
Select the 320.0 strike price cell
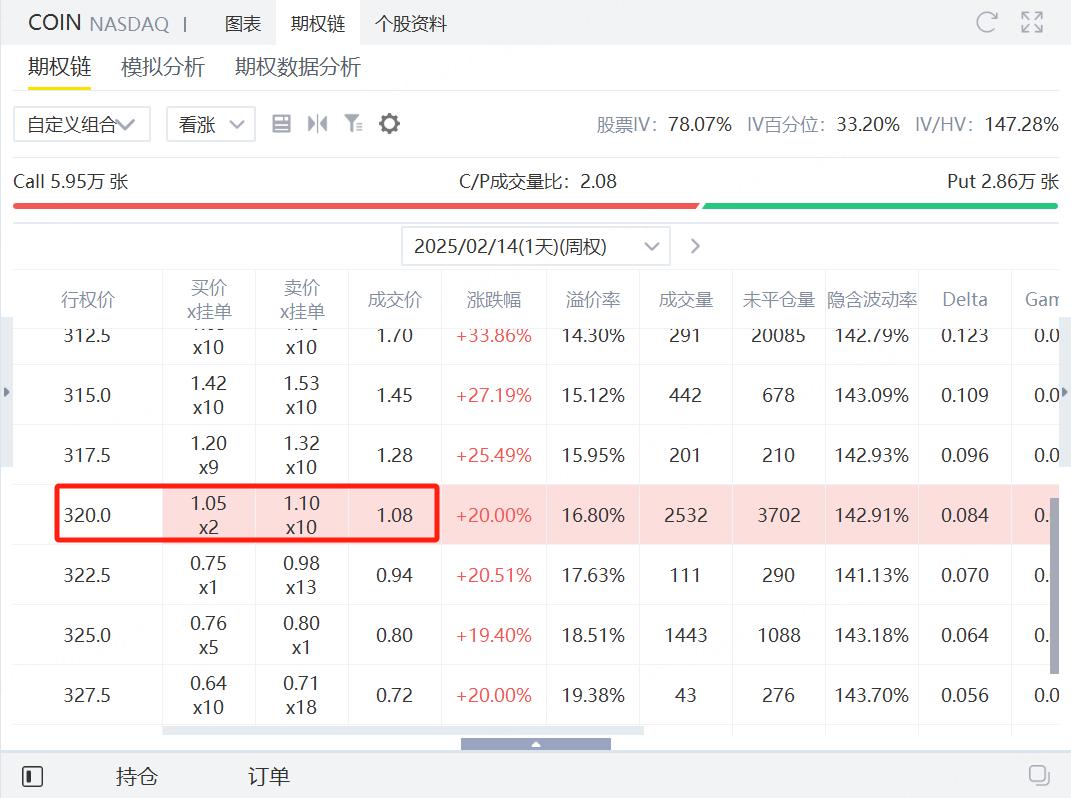click(x=87, y=515)
